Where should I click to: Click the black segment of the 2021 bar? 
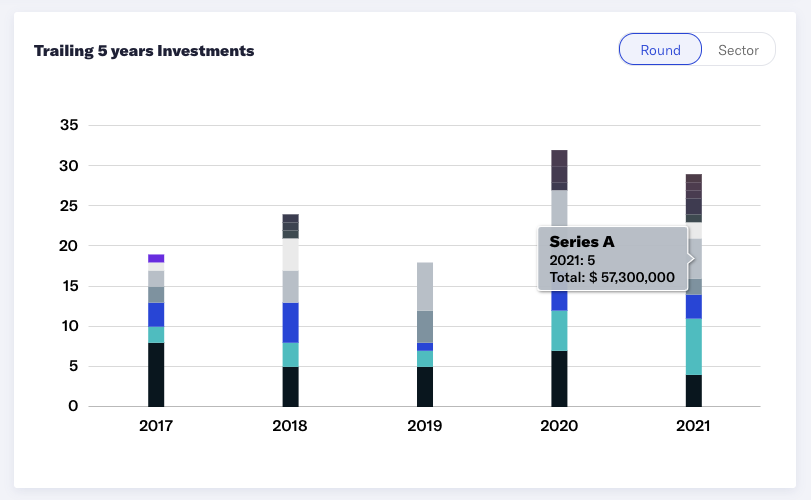pyautogui.click(x=694, y=390)
